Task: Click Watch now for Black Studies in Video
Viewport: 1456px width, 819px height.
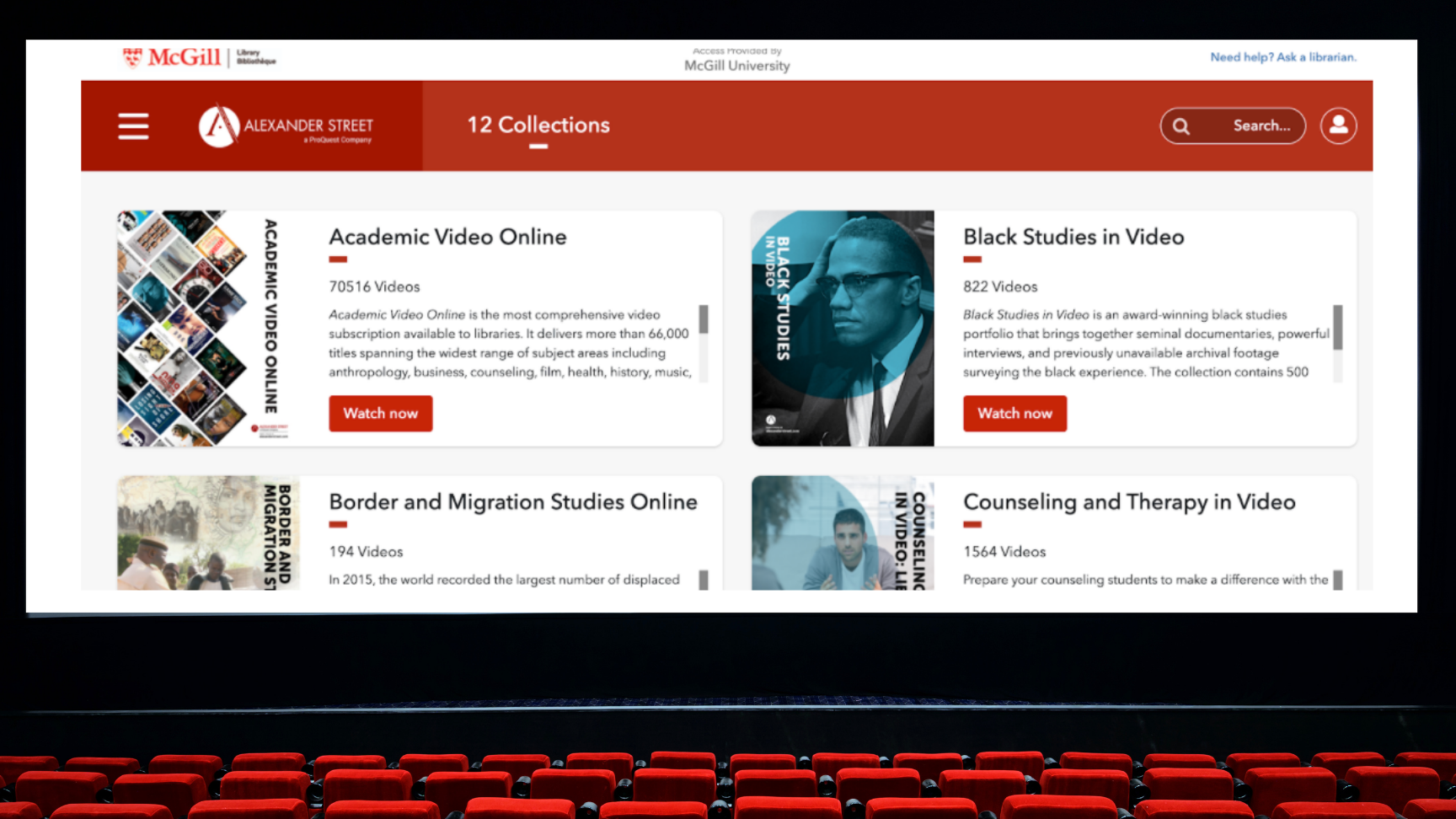Action: [x=1014, y=414]
